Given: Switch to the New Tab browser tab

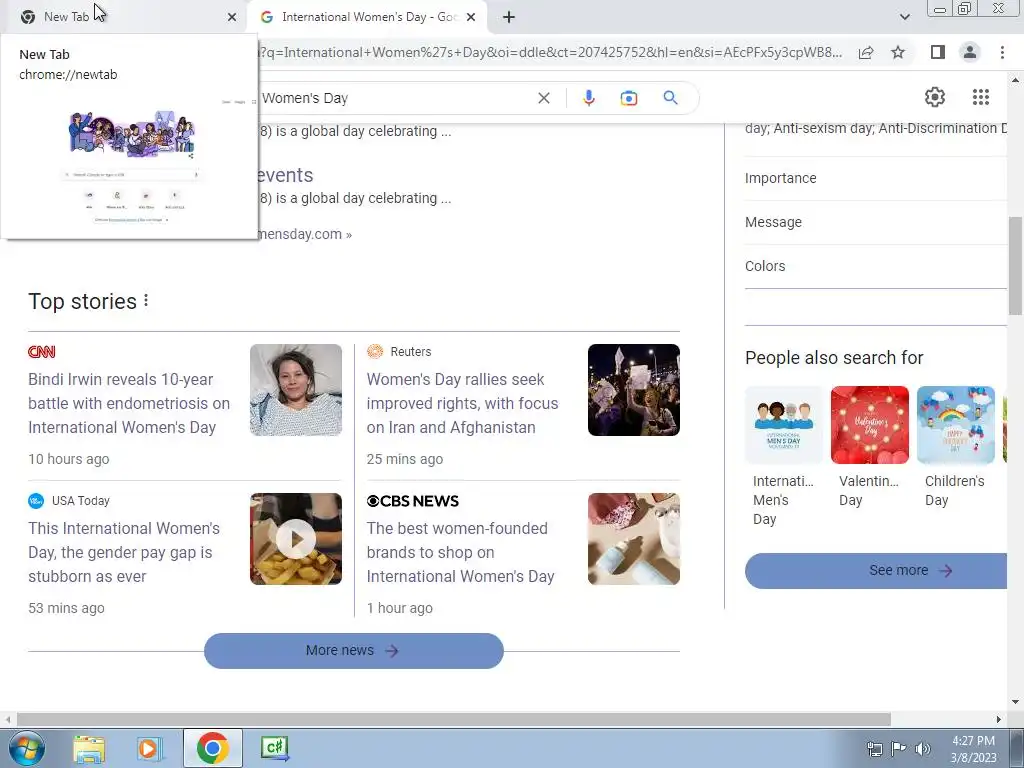Looking at the screenshot, I should (124, 17).
